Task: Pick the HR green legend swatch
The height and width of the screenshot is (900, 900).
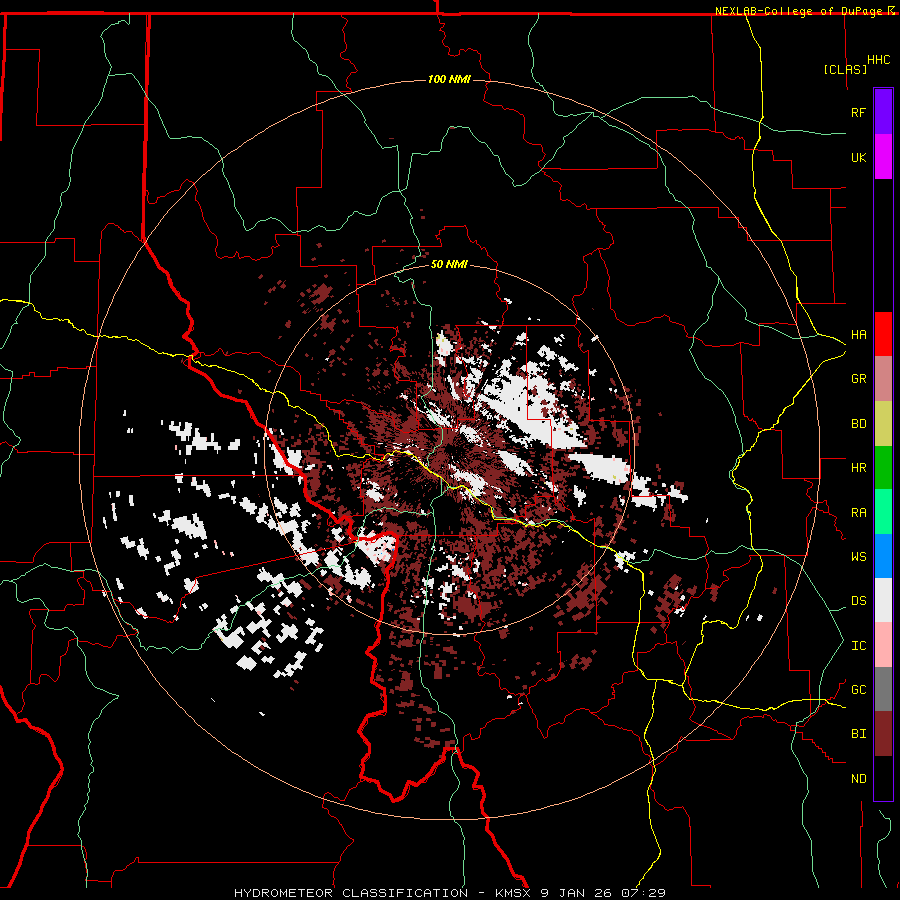Action: tap(883, 467)
